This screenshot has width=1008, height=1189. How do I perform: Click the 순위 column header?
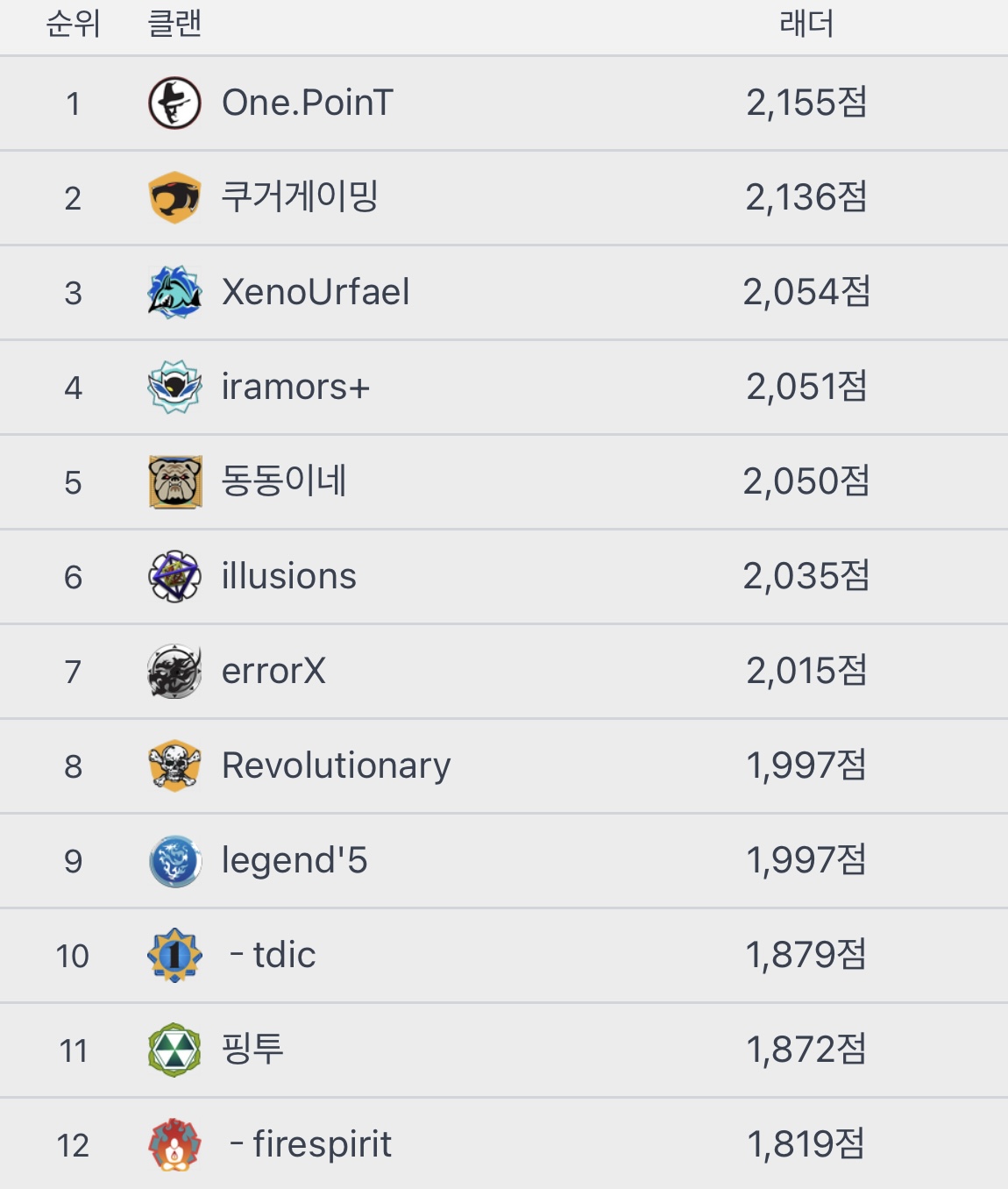[73, 24]
